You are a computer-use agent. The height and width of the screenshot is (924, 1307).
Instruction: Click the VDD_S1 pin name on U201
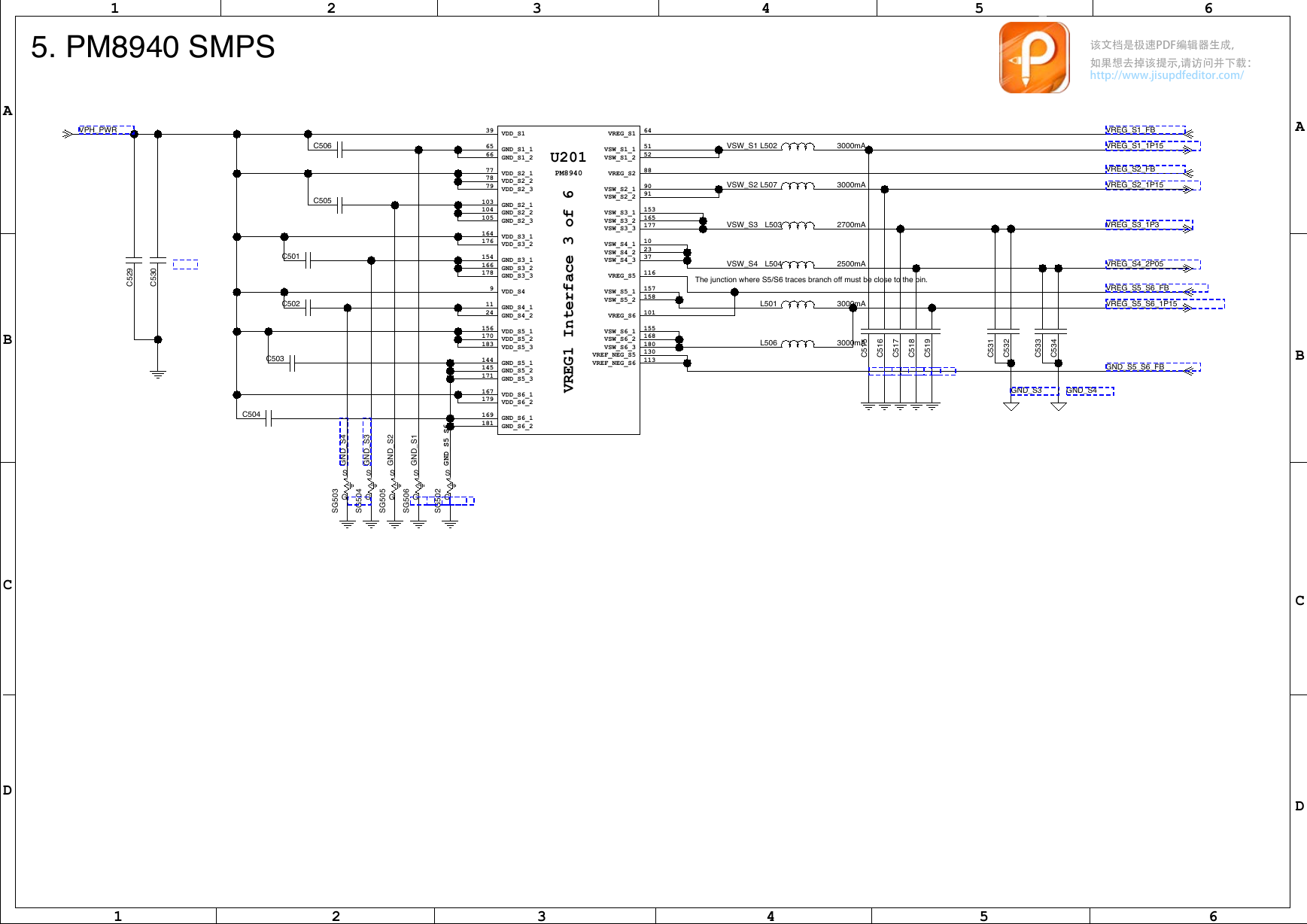[x=513, y=134]
